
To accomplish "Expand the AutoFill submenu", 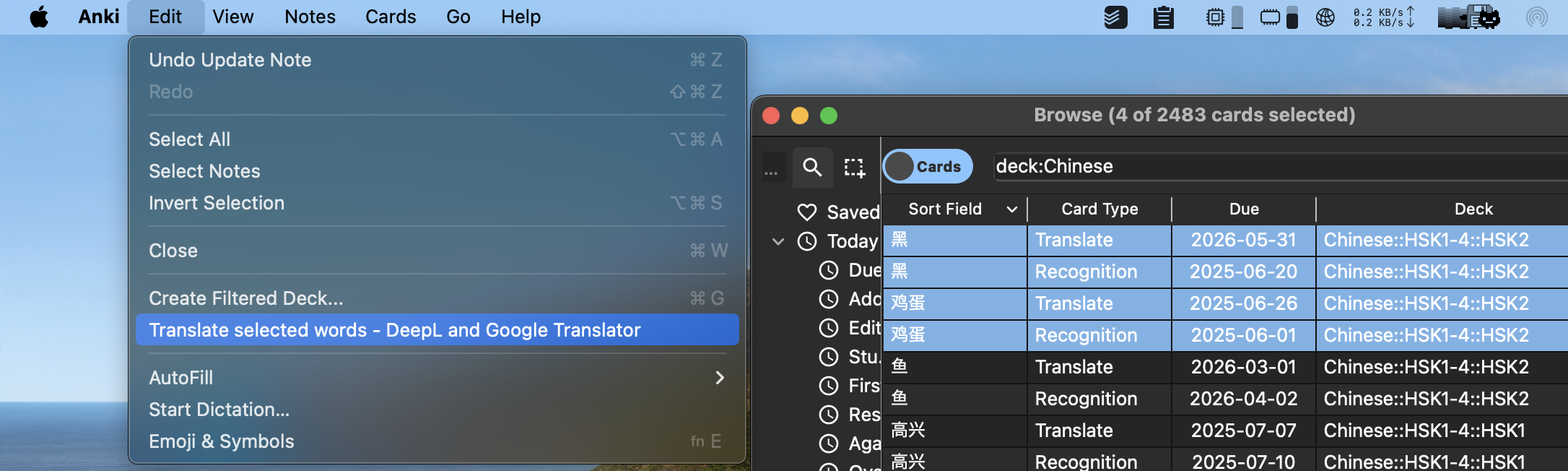I will tap(719, 378).
